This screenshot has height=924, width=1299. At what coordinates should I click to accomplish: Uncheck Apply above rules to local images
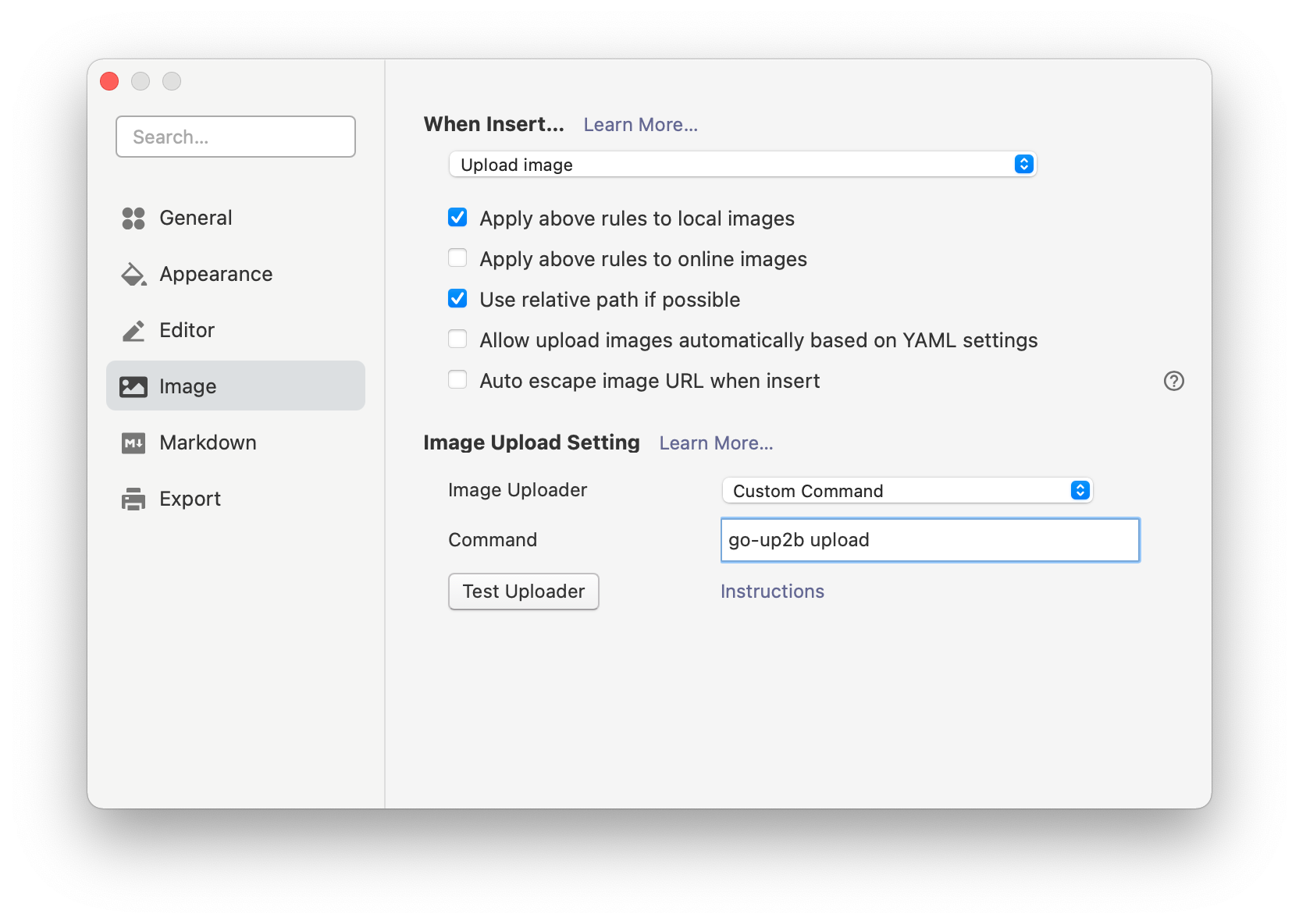457,218
